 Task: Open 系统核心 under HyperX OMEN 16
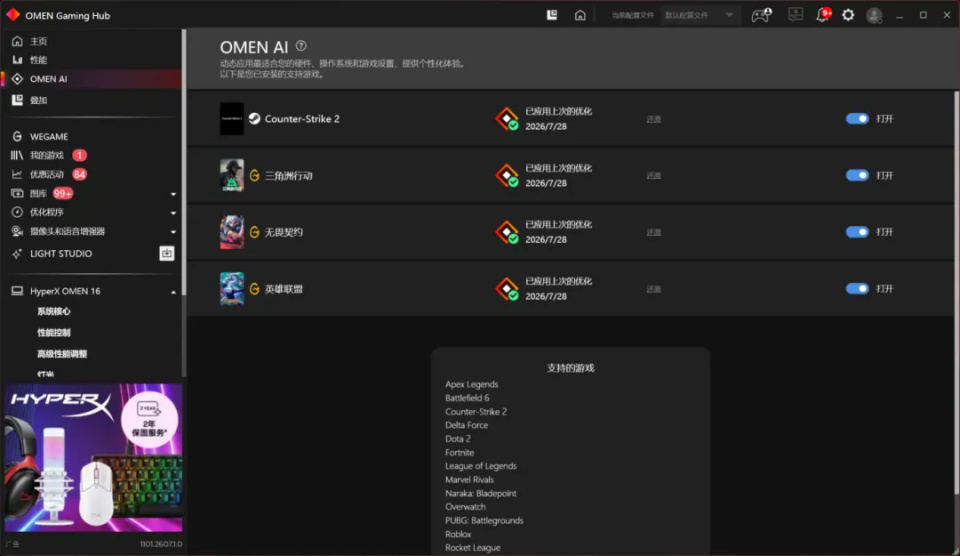(54, 312)
